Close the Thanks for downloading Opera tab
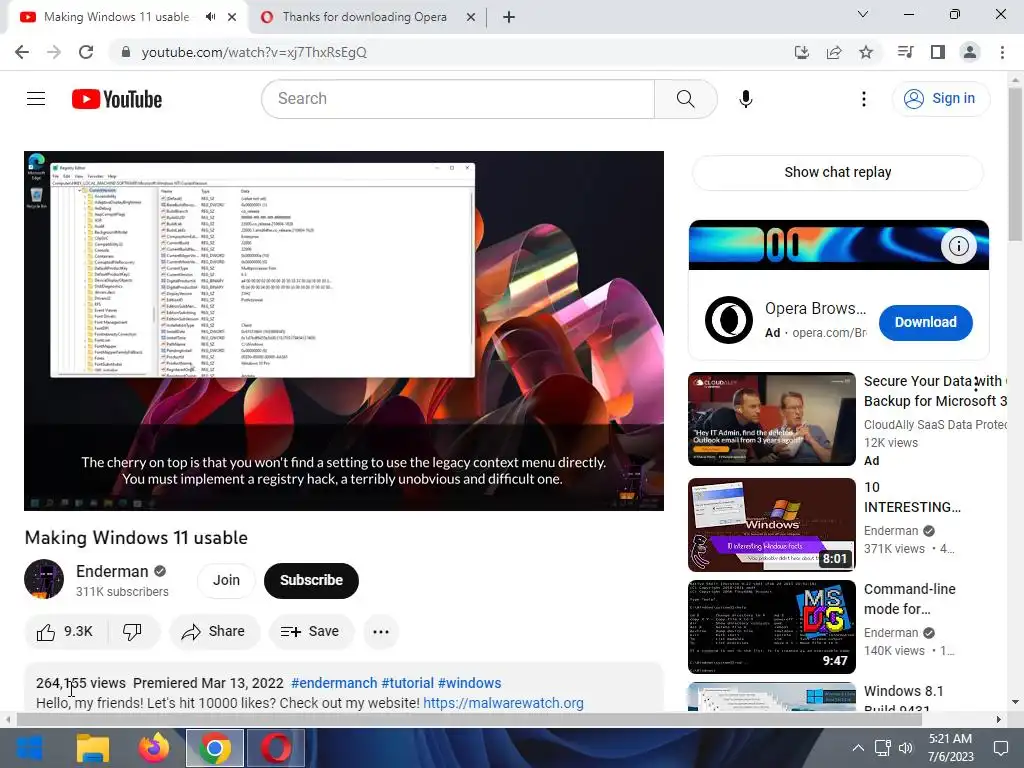 click(470, 17)
